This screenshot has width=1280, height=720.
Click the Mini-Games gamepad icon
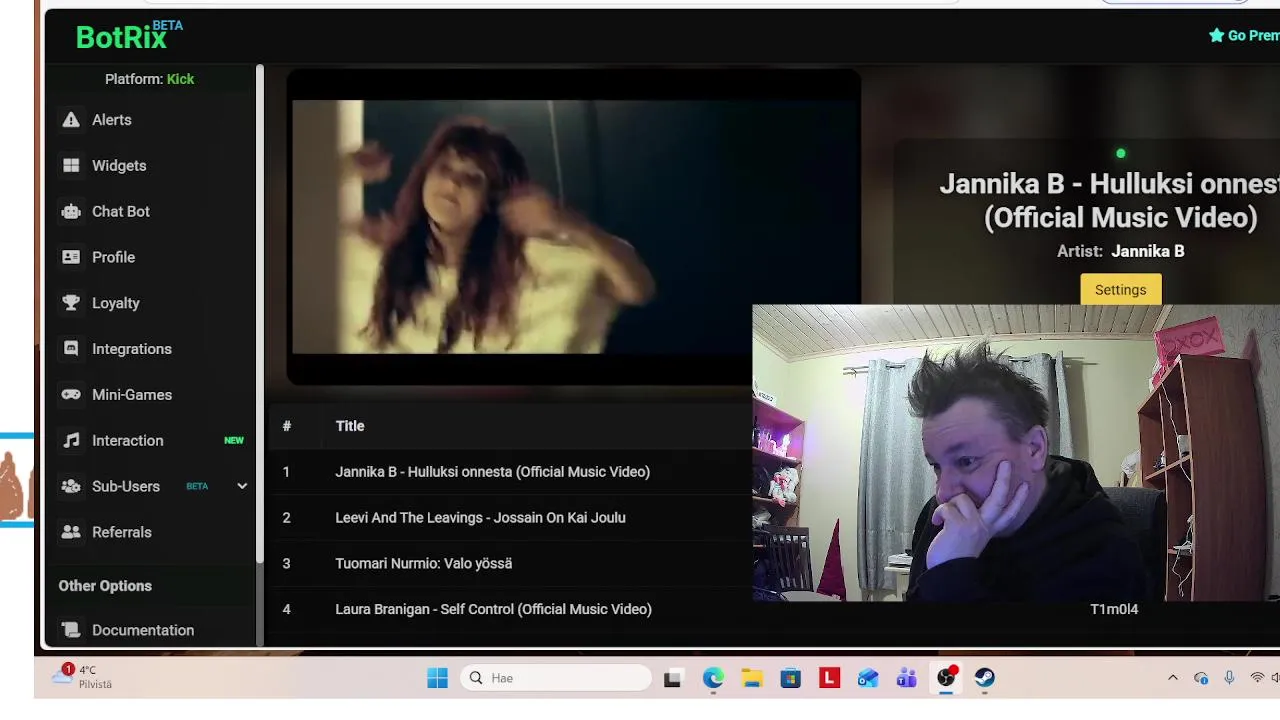pyautogui.click(x=71, y=395)
